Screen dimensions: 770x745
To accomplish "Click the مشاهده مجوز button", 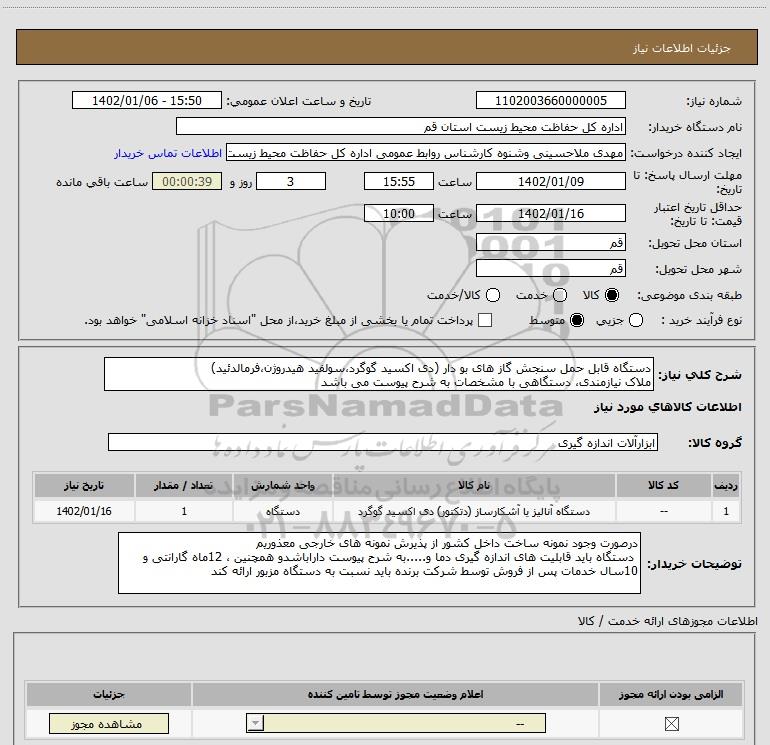I will [x=109, y=723].
